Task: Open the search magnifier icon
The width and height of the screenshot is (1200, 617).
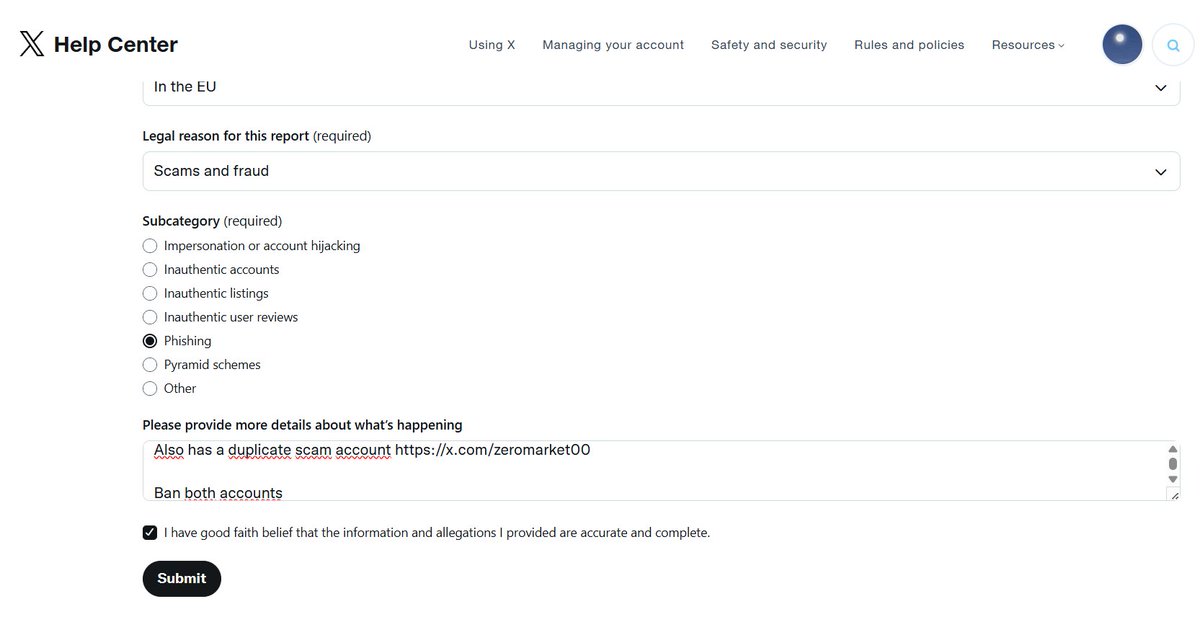Action: coord(1173,45)
